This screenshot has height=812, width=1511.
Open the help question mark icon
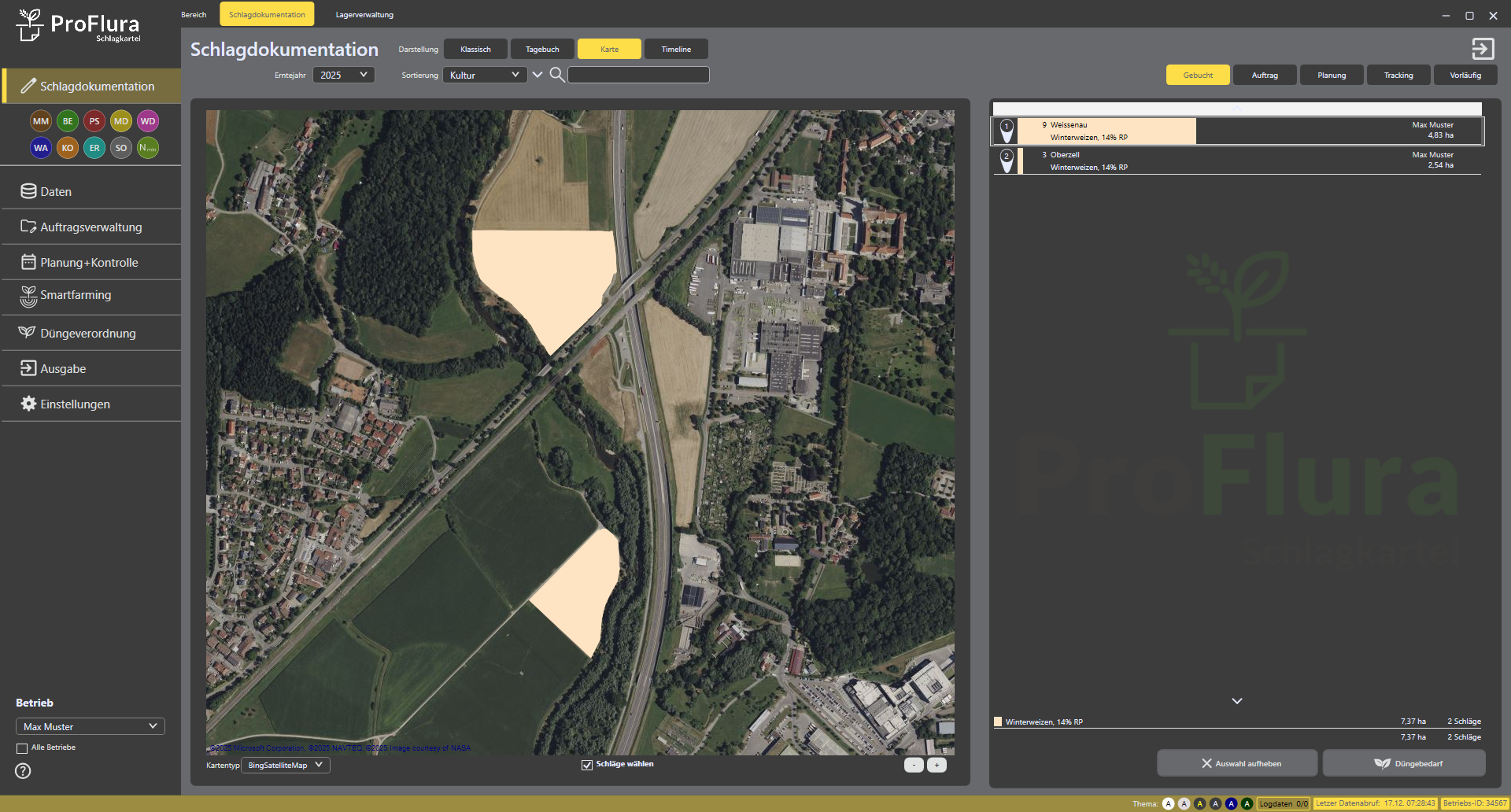(x=23, y=771)
